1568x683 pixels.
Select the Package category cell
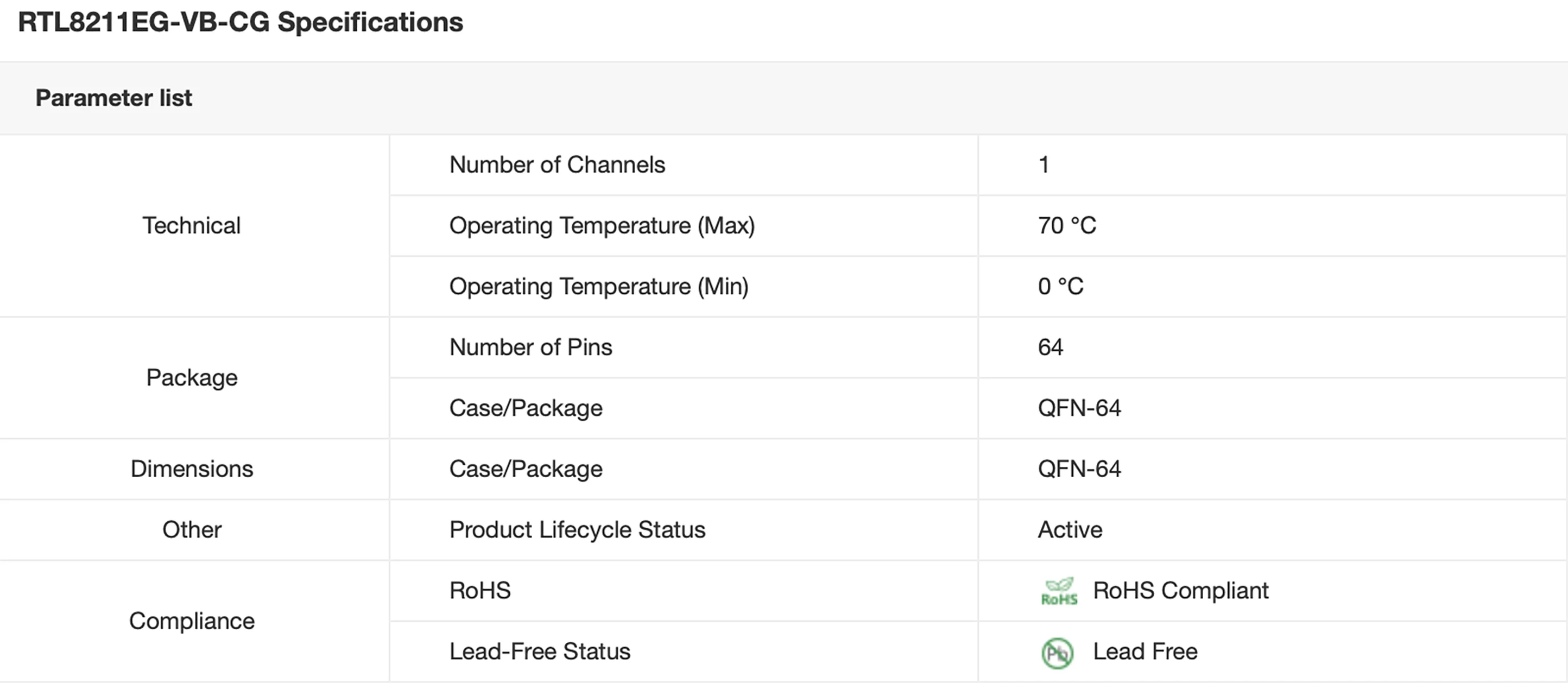coord(192,378)
